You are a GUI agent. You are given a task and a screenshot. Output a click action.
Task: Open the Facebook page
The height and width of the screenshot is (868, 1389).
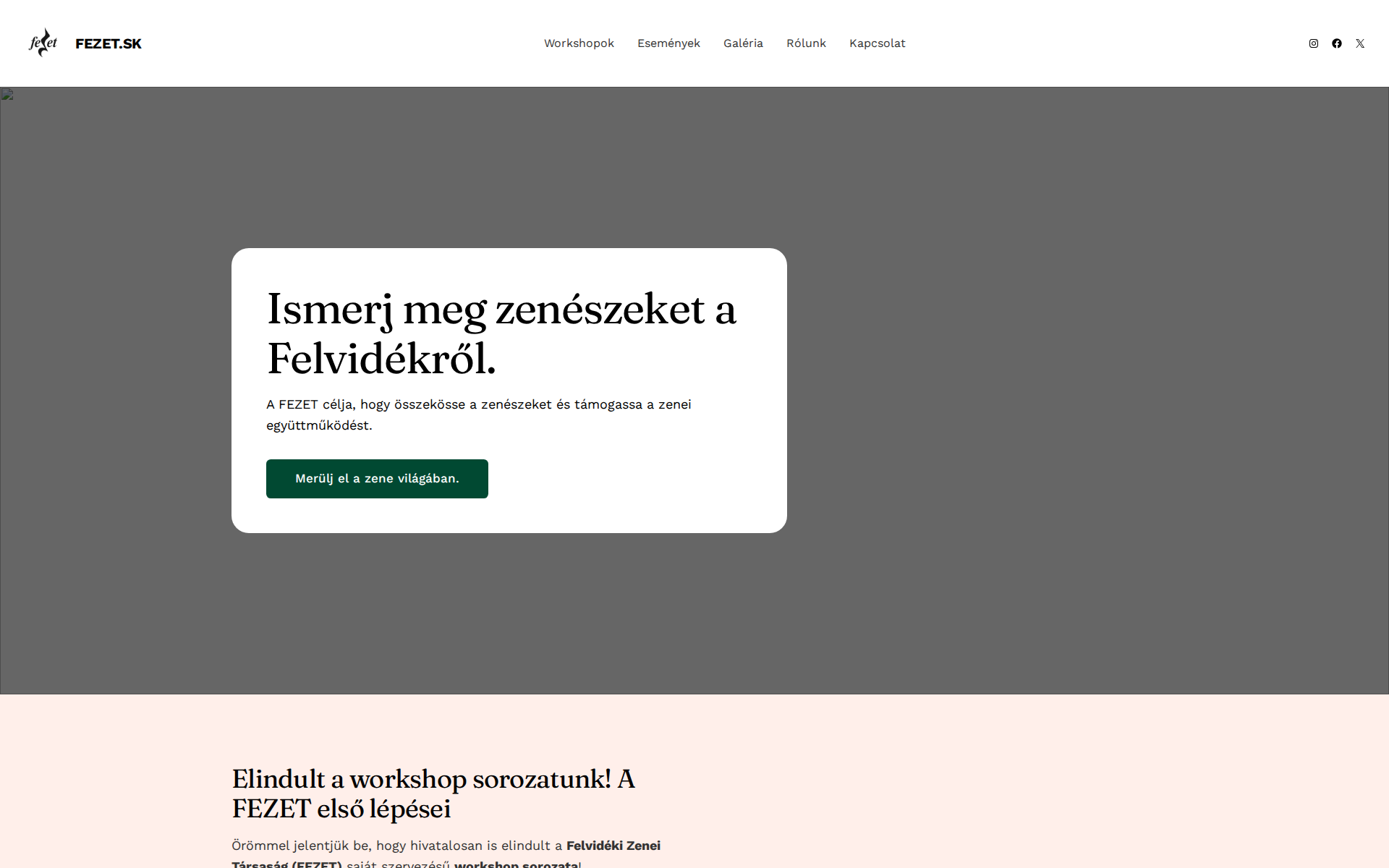(1336, 43)
